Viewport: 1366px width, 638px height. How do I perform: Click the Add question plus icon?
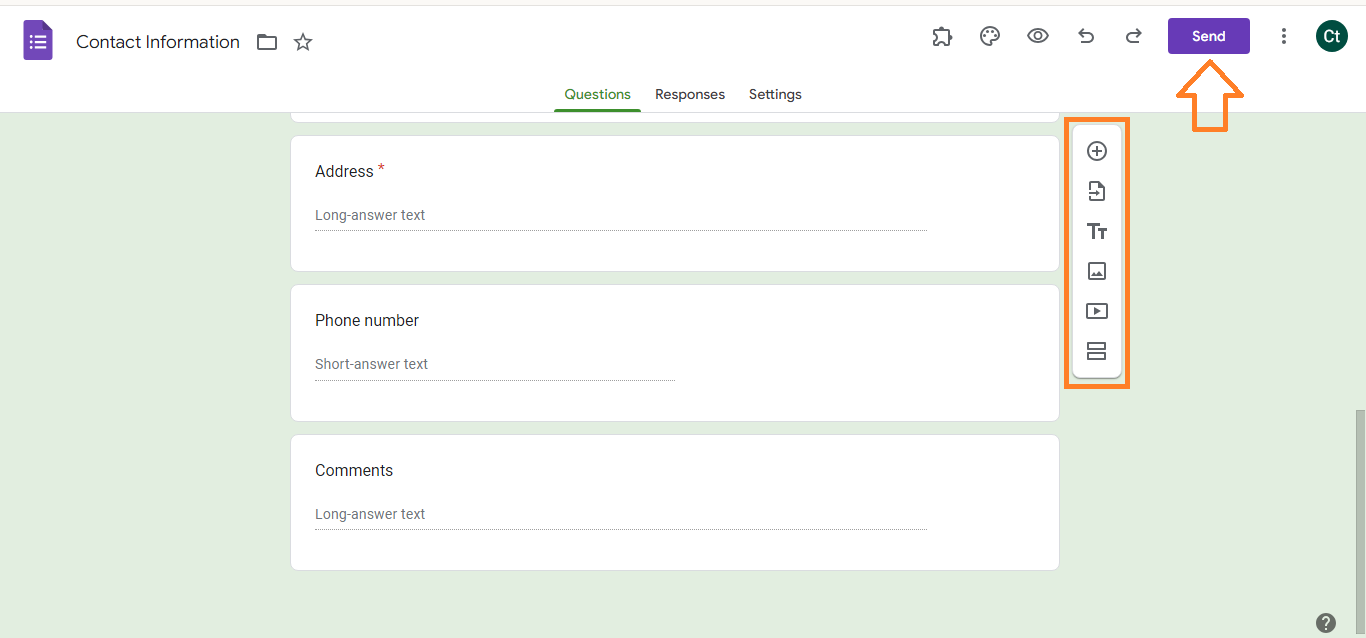pos(1097,151)
